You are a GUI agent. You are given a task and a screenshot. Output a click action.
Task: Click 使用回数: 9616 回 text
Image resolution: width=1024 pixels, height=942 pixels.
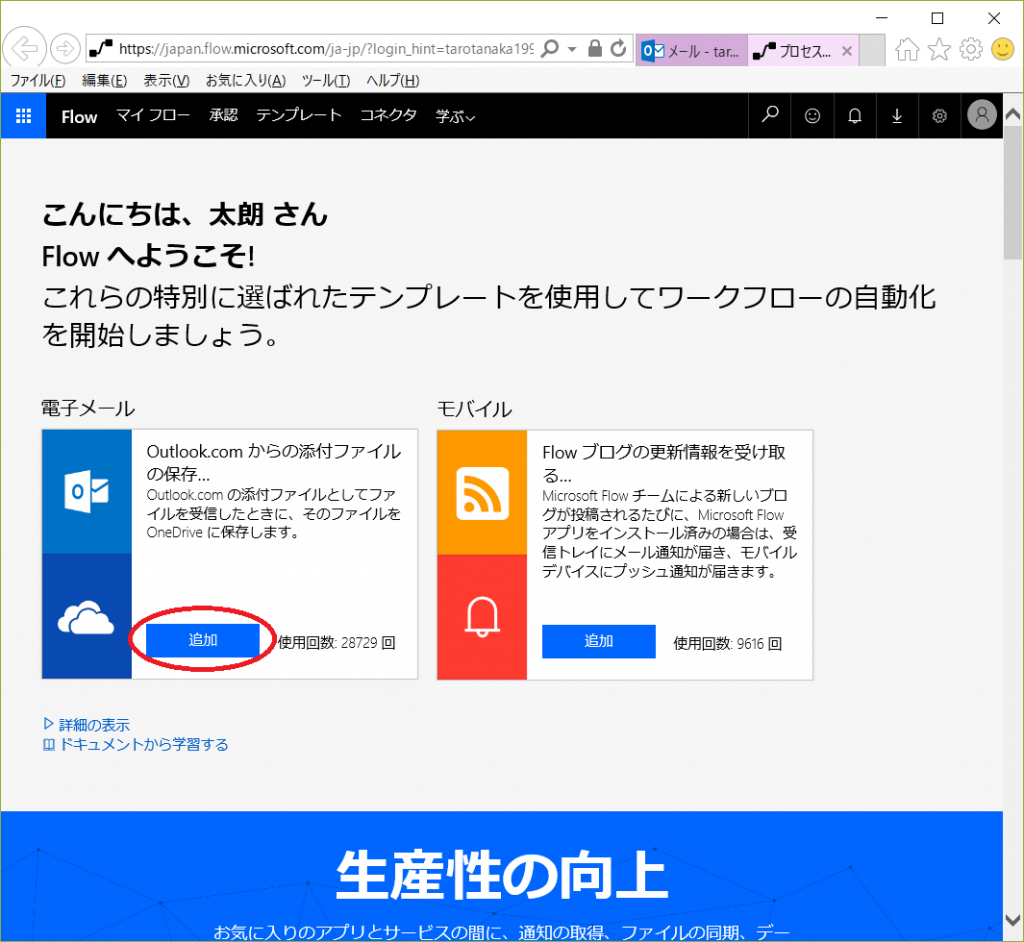pyautogui.click(x=728, y=644)
